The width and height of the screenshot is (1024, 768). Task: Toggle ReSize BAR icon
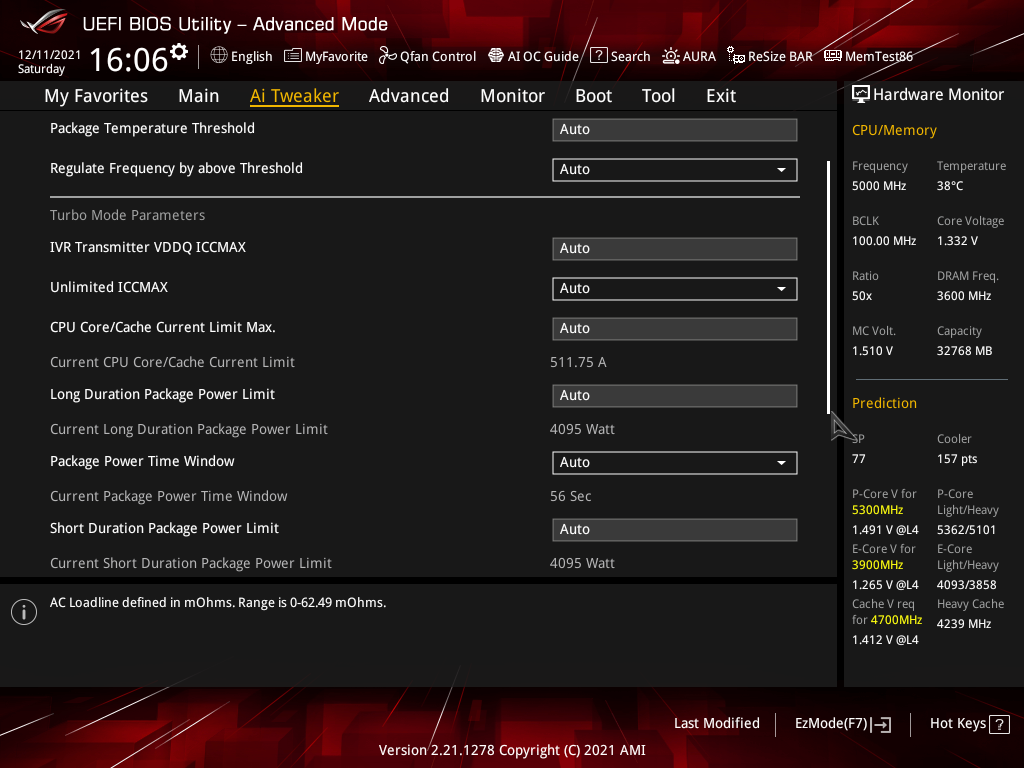click(x=736, y=56)
